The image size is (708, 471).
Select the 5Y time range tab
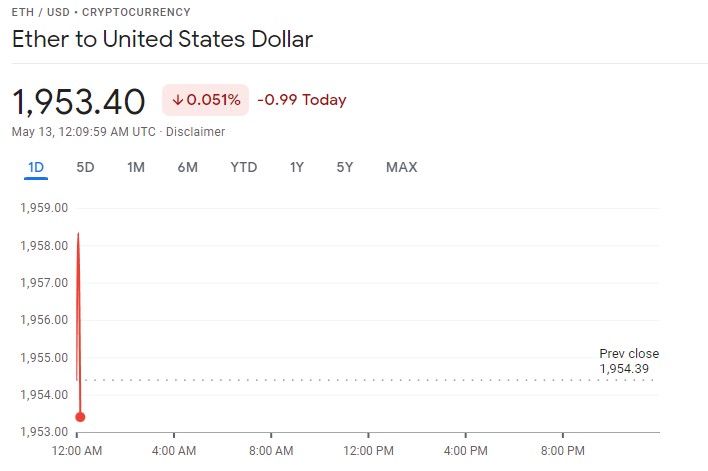click(345, 167)
